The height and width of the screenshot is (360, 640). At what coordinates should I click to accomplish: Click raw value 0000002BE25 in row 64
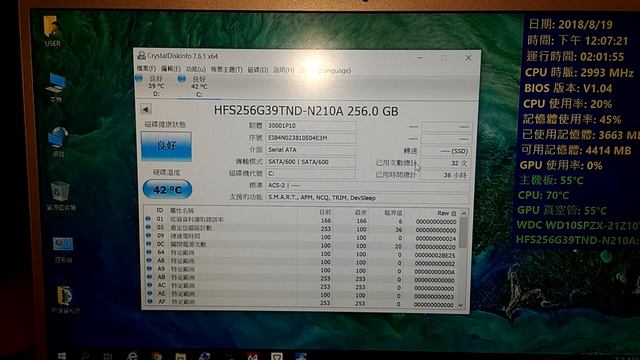[x=434, y=256]
